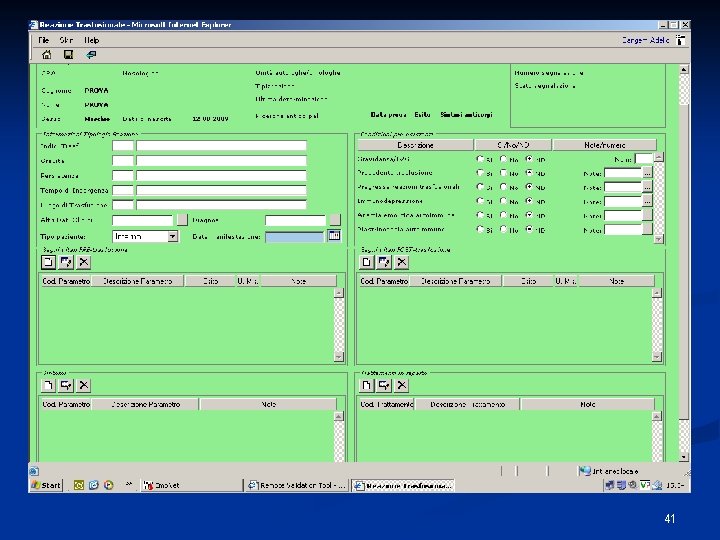Click the back arrow toolbar icon

pyautogui.click(x=92, y=54)
